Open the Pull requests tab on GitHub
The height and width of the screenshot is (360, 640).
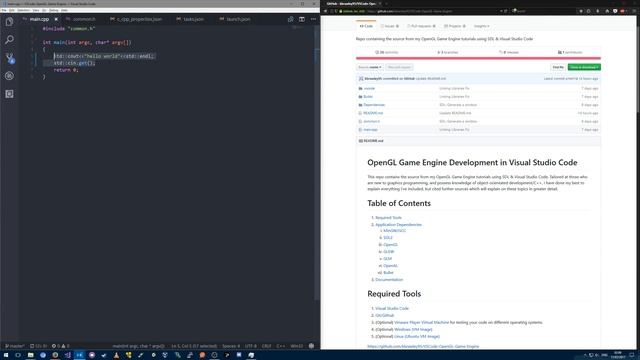(421, 26)
